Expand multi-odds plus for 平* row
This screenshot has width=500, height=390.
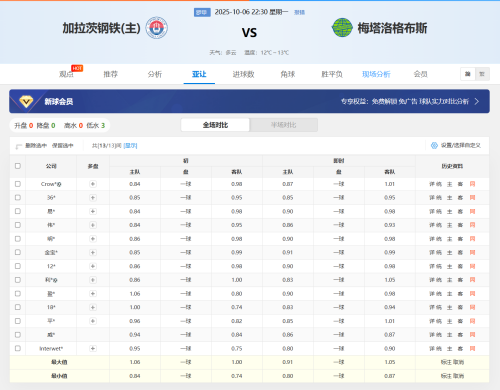(x=93, y=321)
